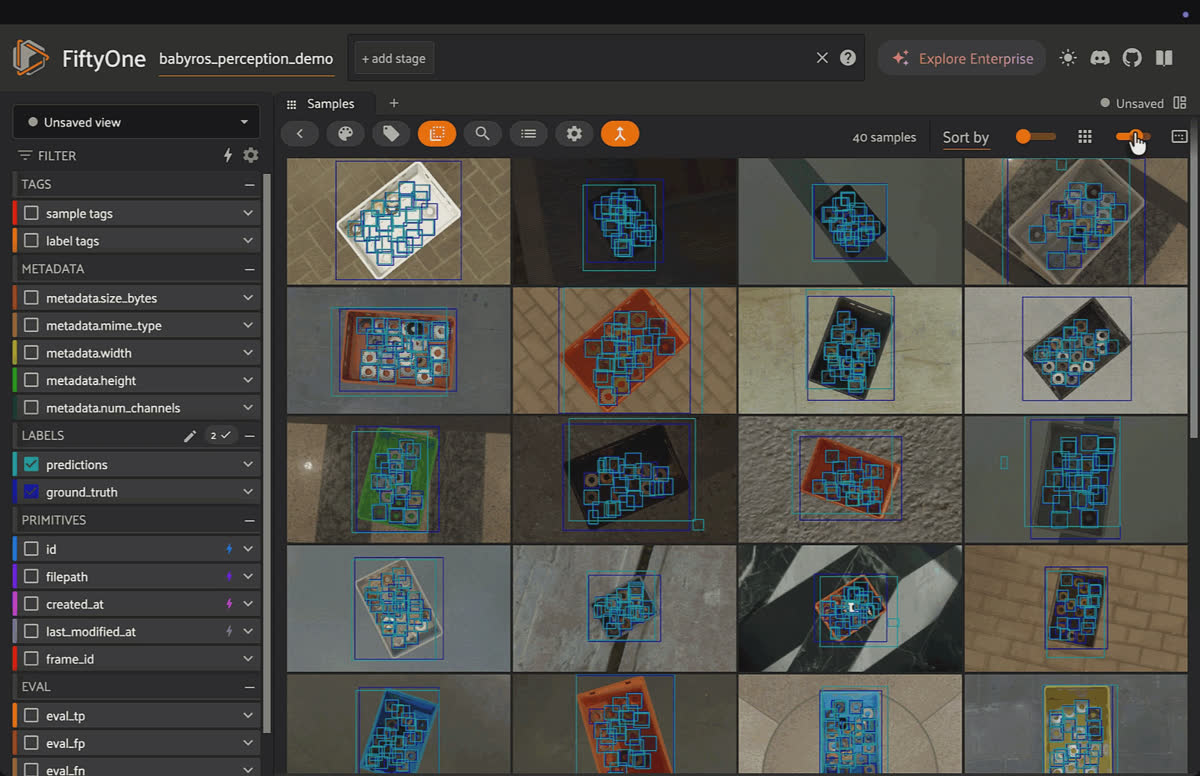Image resolution: width=1200 pixels, height=776 pixels.
Task: Click the add stage button
Action: (393, 58)
